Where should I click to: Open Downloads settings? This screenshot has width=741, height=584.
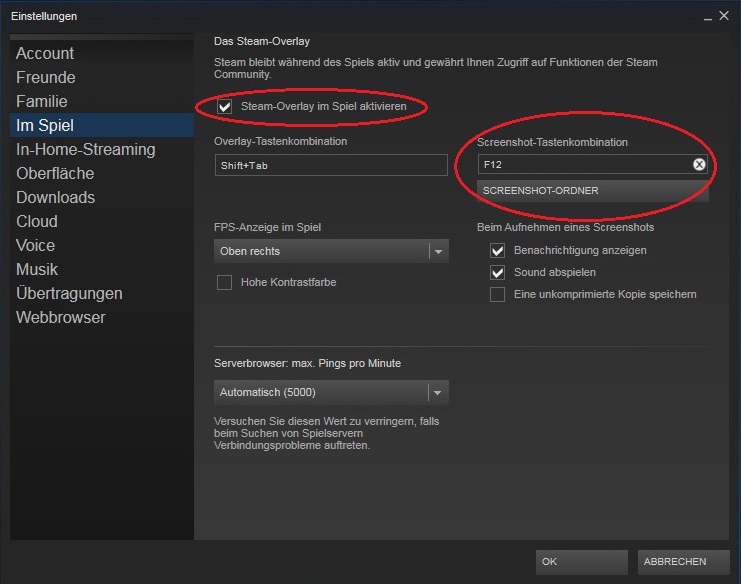pos(102,198)
